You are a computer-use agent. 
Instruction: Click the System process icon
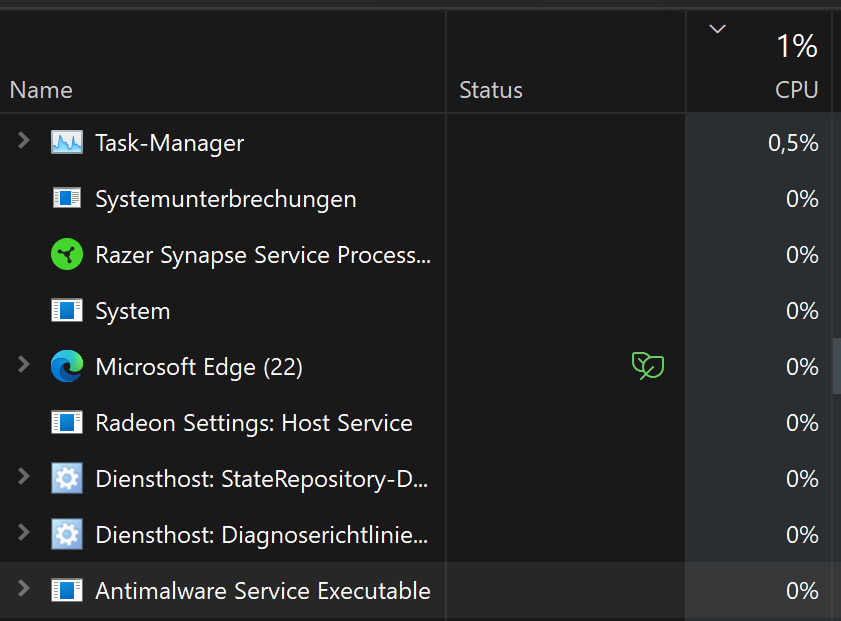[x=67, y=311]
